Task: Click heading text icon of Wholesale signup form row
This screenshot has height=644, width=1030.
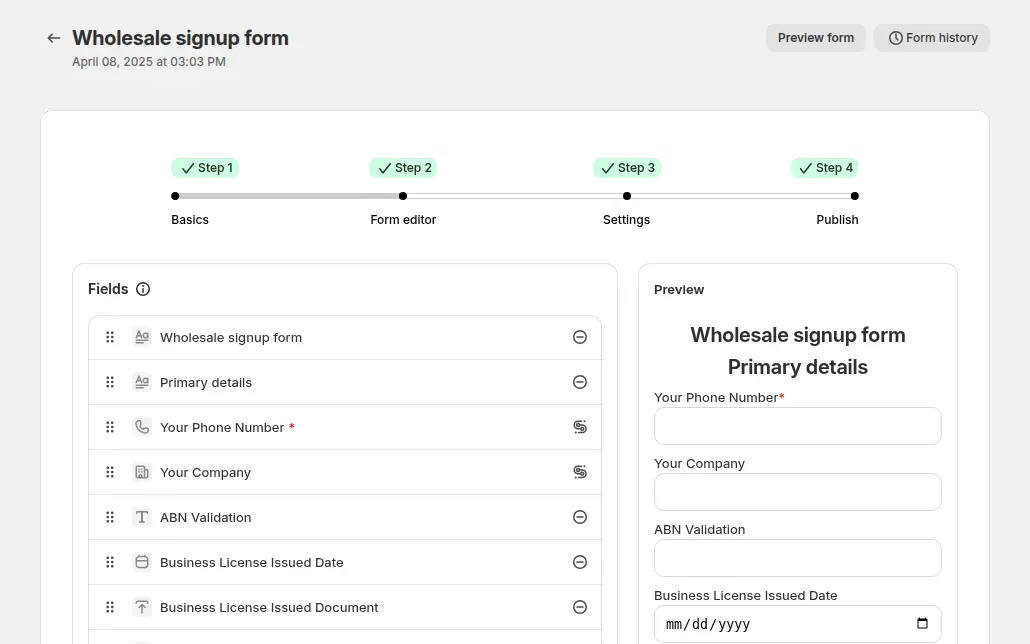Action: (142, 338)
